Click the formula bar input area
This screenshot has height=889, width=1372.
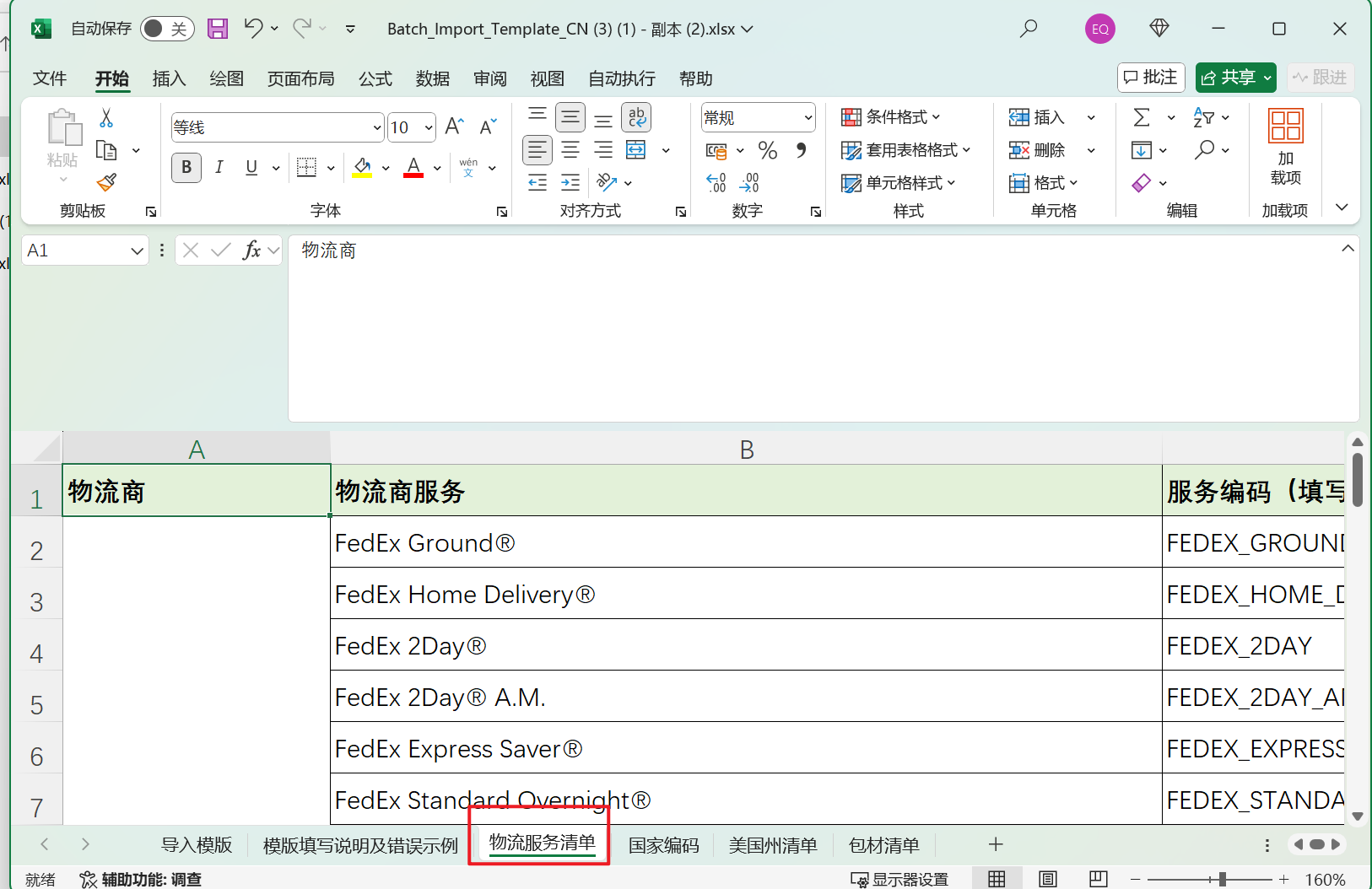tap(824, 328)
